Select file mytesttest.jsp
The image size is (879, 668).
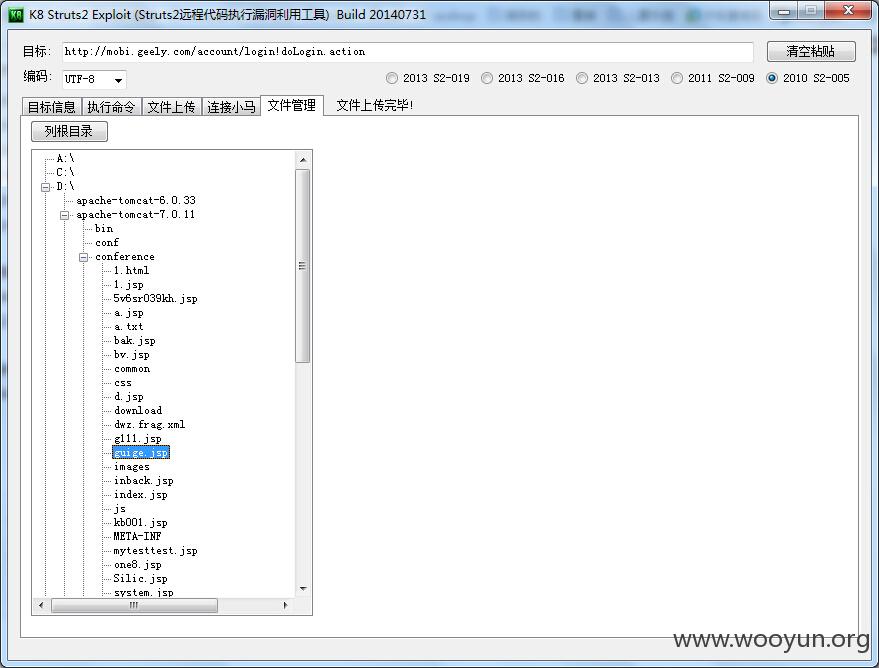click(x=155, y=551)
